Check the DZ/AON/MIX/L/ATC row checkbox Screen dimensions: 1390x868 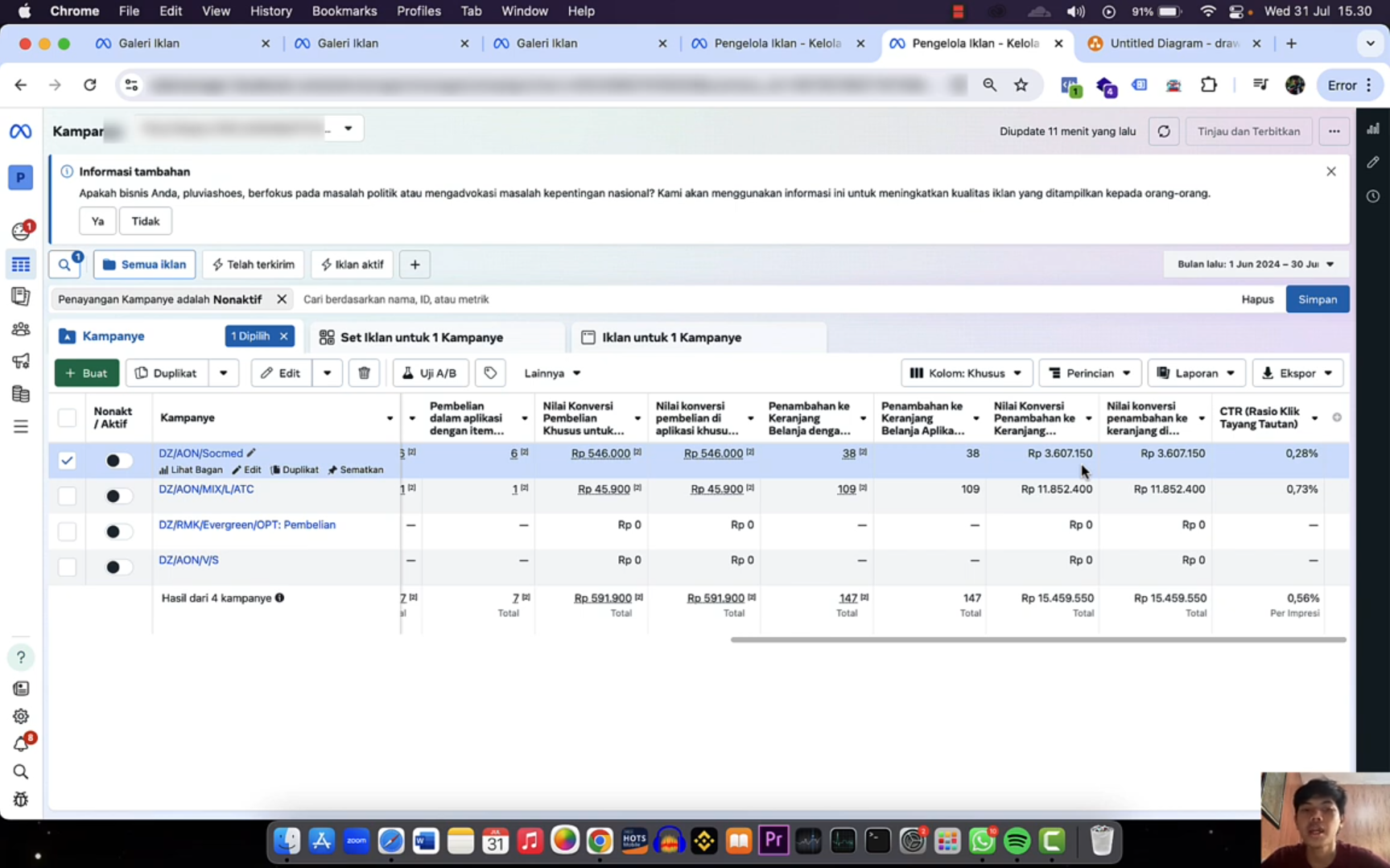(67, 496)
